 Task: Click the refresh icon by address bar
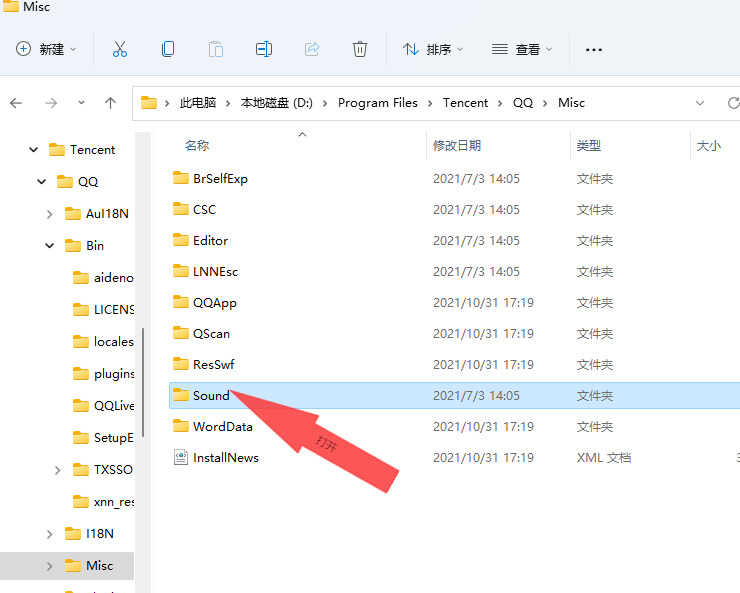point(733,103)
